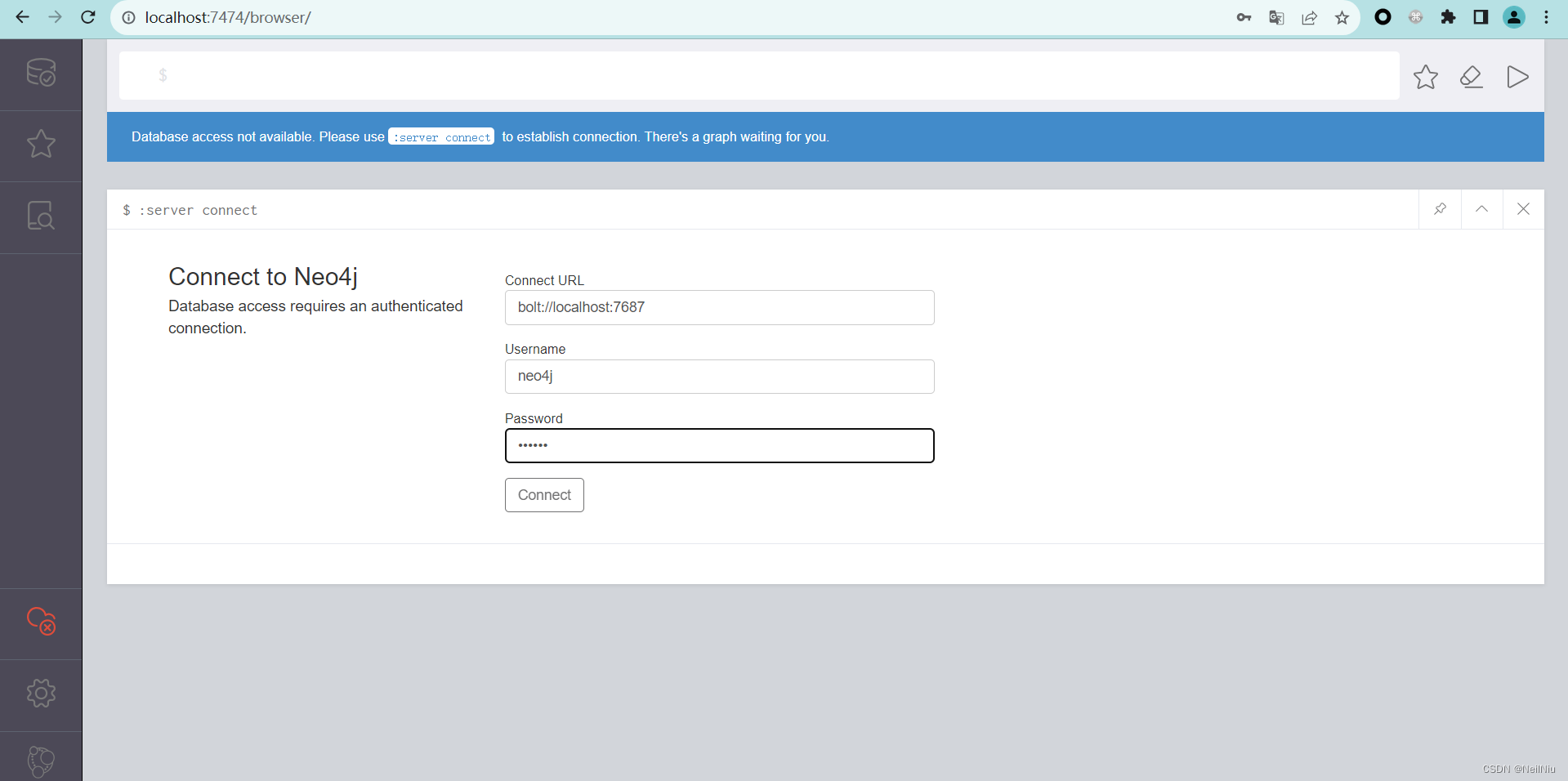The width and height of the screenshot is (1568, 781).
Task: Open the Documents search sidebar panel
Action: 41,216
